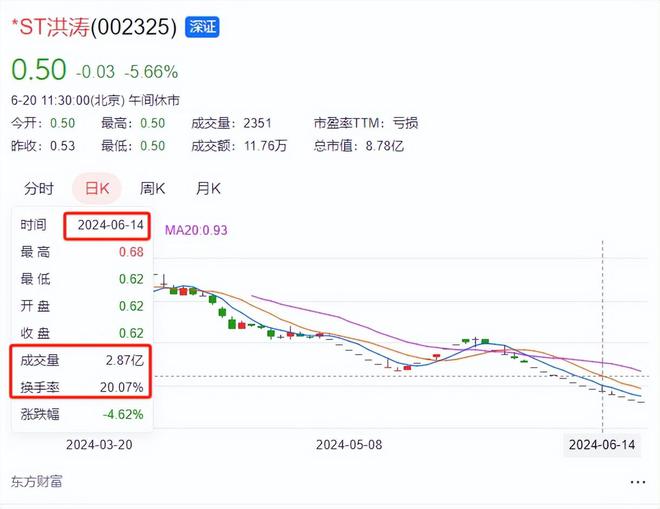The height and width of the screenshot is (509, 660).
Task: Click the 市盈率TTM: 亏损 entry
Action: click(x=366, y=123)
